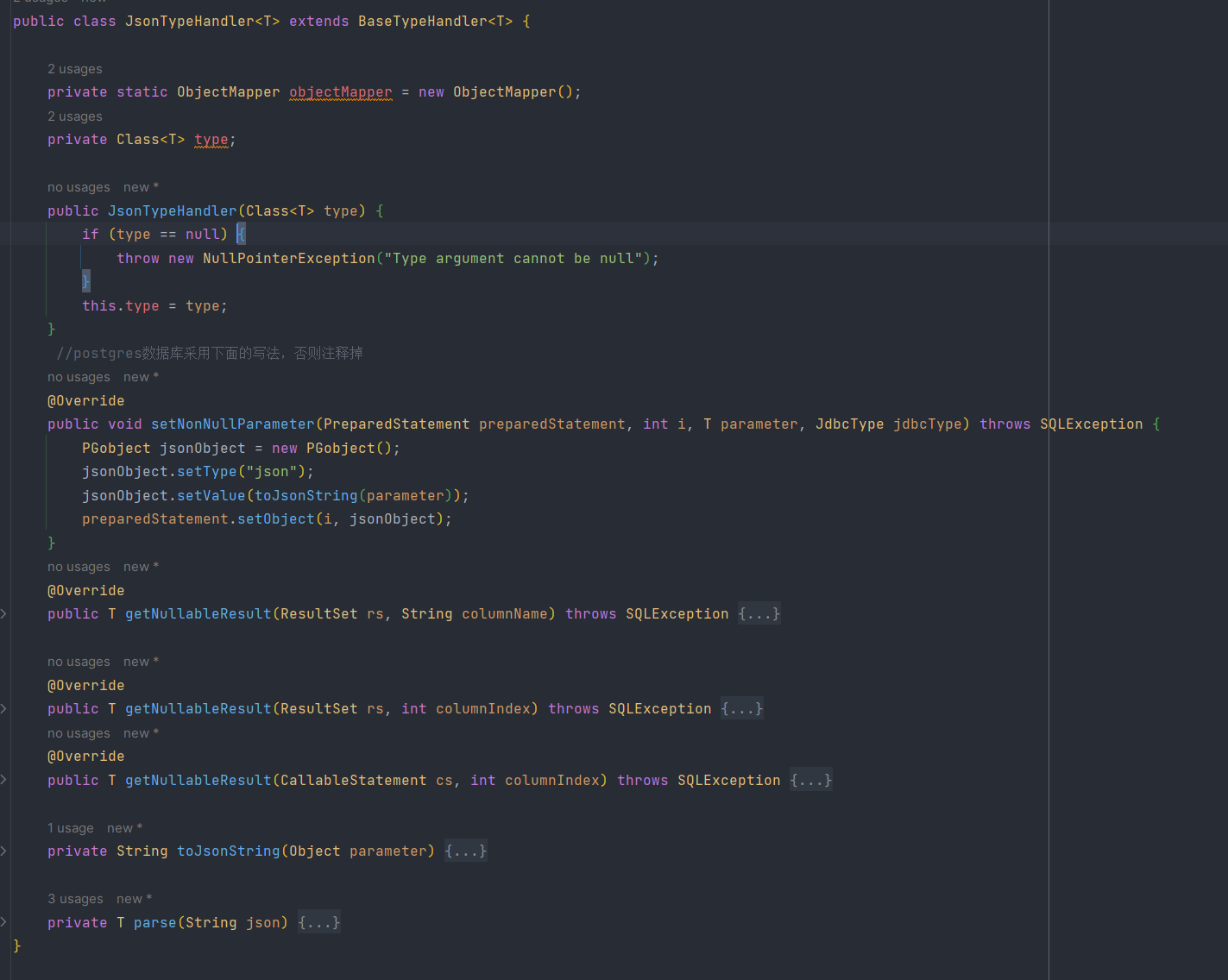Select the underlined objectMapper field name
1228x980 pixels.
coord(340,91)
